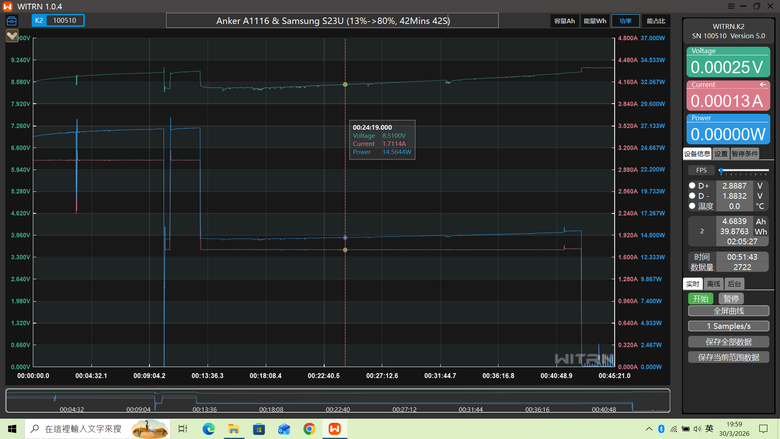Screen dimensions: 780x439
Task: Click the volume speaker tray icon
Action: coord(697,429)
